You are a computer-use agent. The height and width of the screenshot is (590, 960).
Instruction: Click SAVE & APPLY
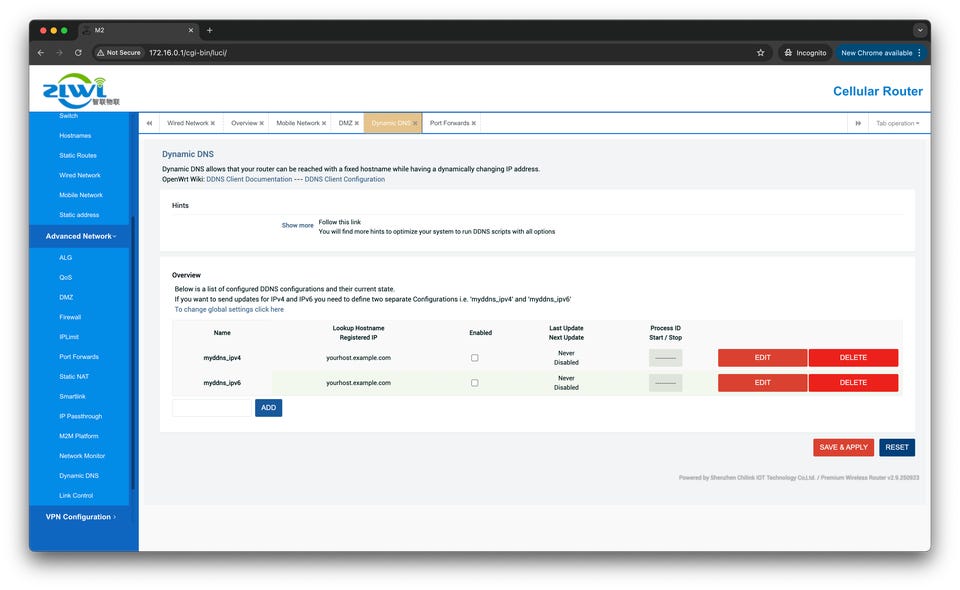pyautogui.click(x=843, y=447)
